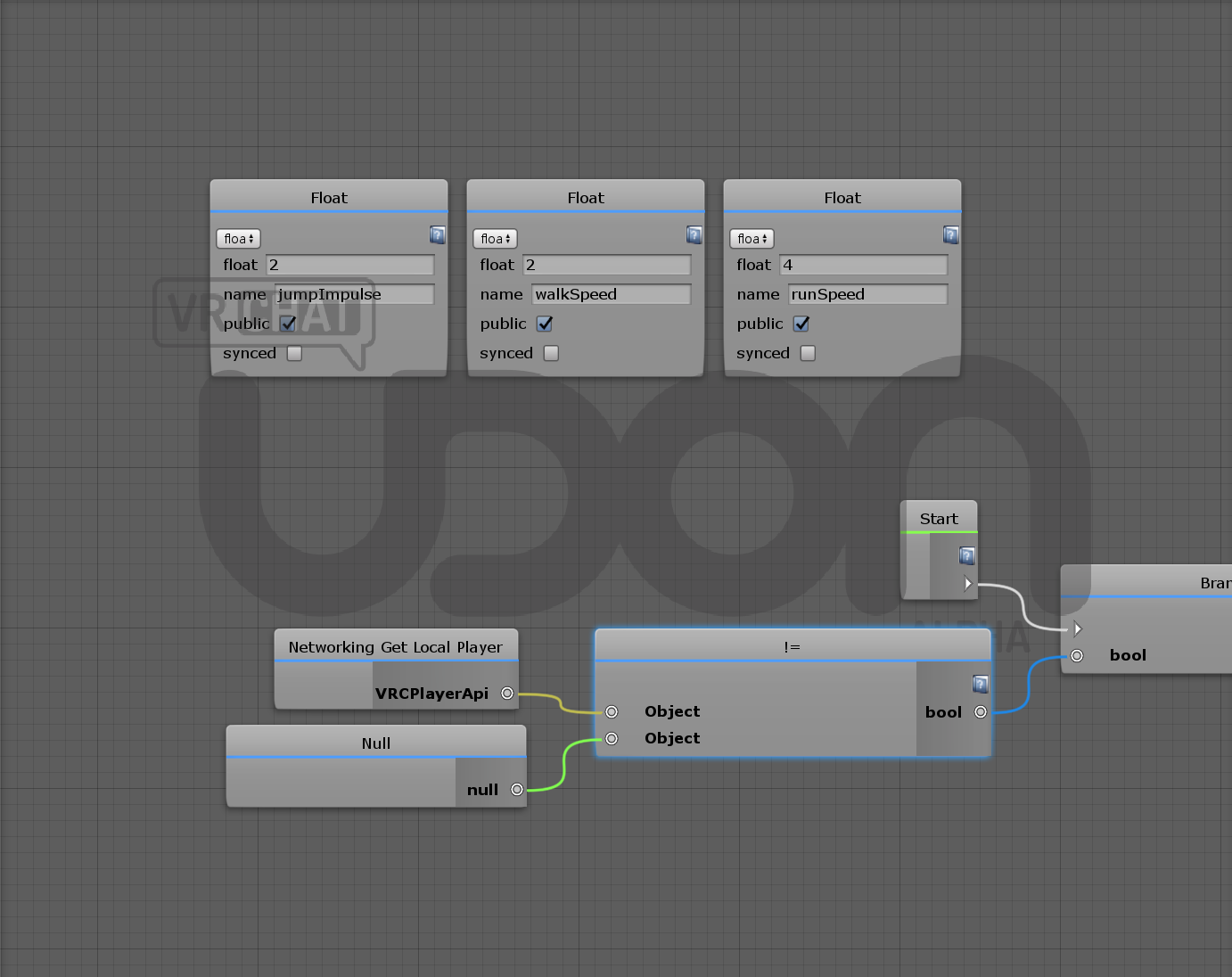
Task: Click the null output port on the Null node
Action: click(516, 789)
